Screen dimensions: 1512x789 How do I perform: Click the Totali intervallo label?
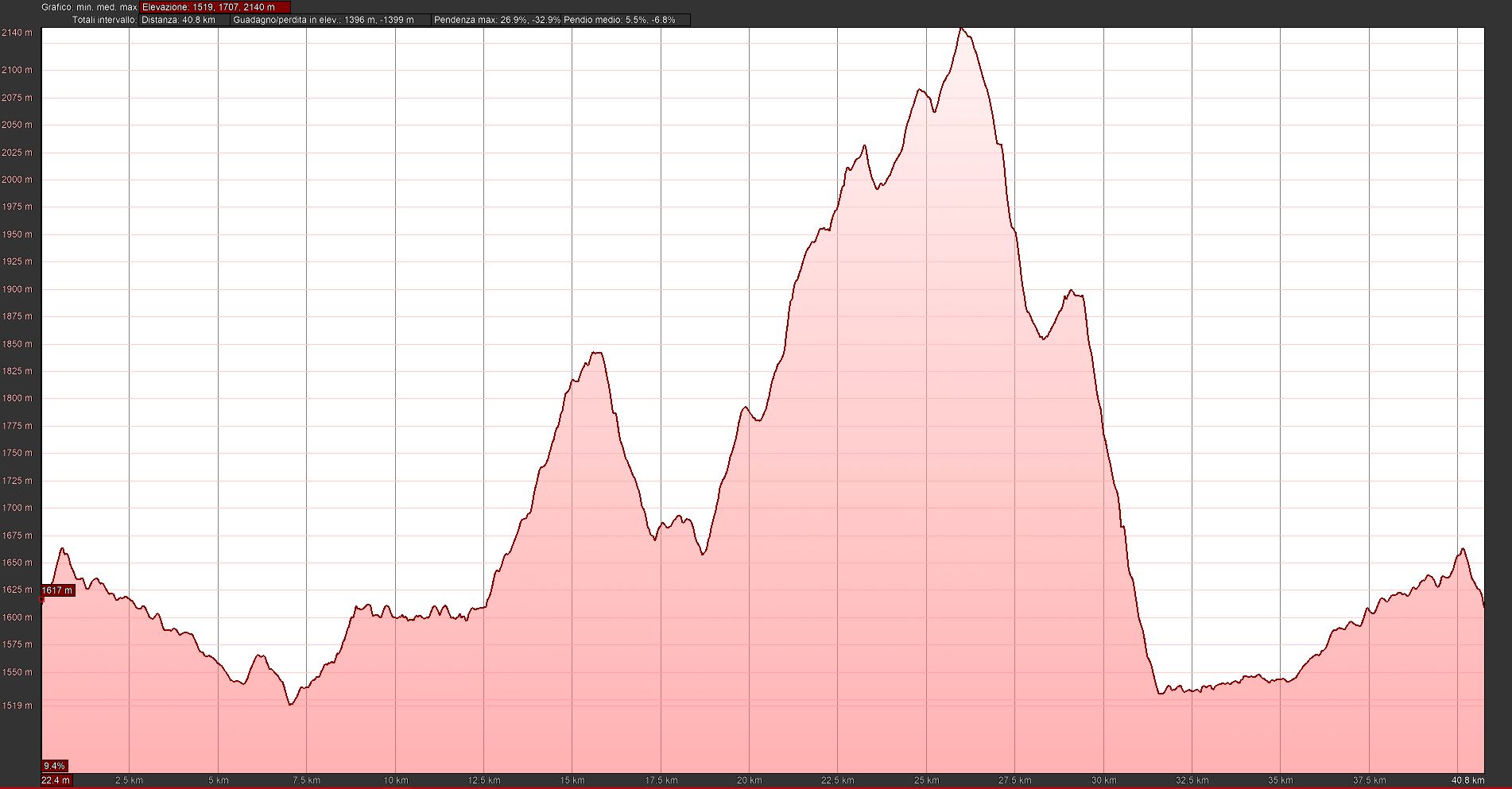[104, 20]
